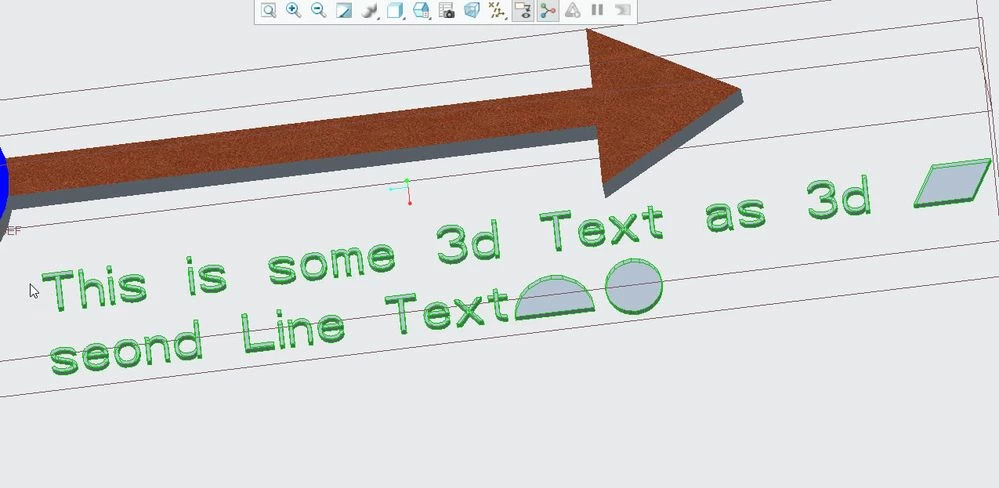Repaint the graphics window
Viewport: 999px width, 488px height.
(344, 10)
